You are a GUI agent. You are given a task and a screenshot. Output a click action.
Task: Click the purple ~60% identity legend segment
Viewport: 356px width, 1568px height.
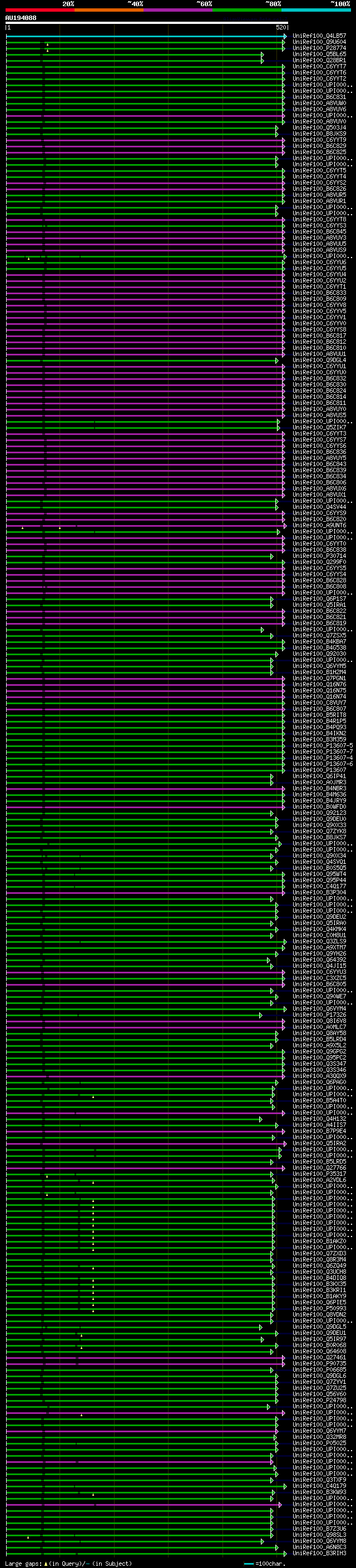pos(179,10)
